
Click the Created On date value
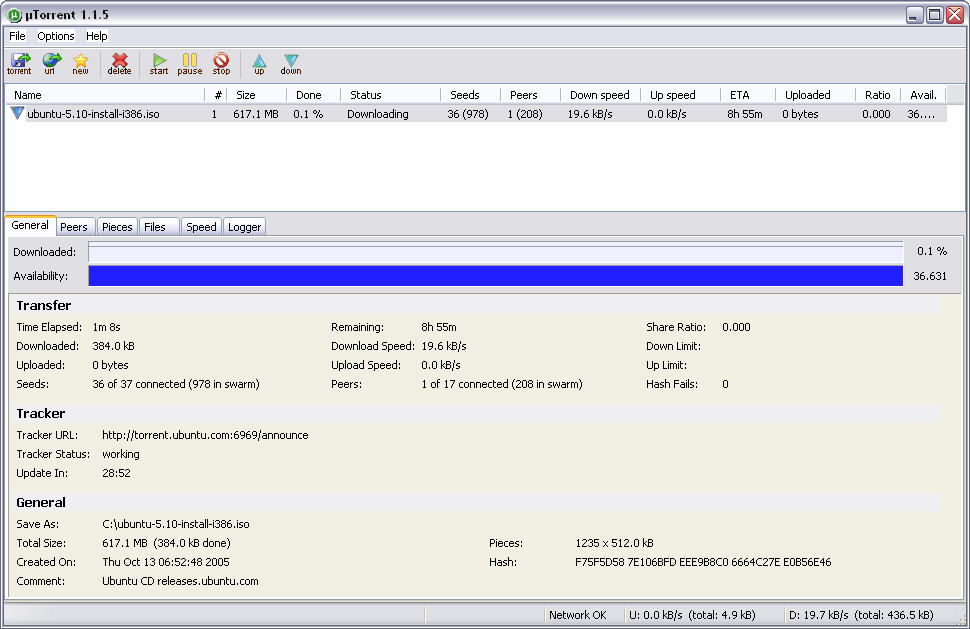coord(166,562)
